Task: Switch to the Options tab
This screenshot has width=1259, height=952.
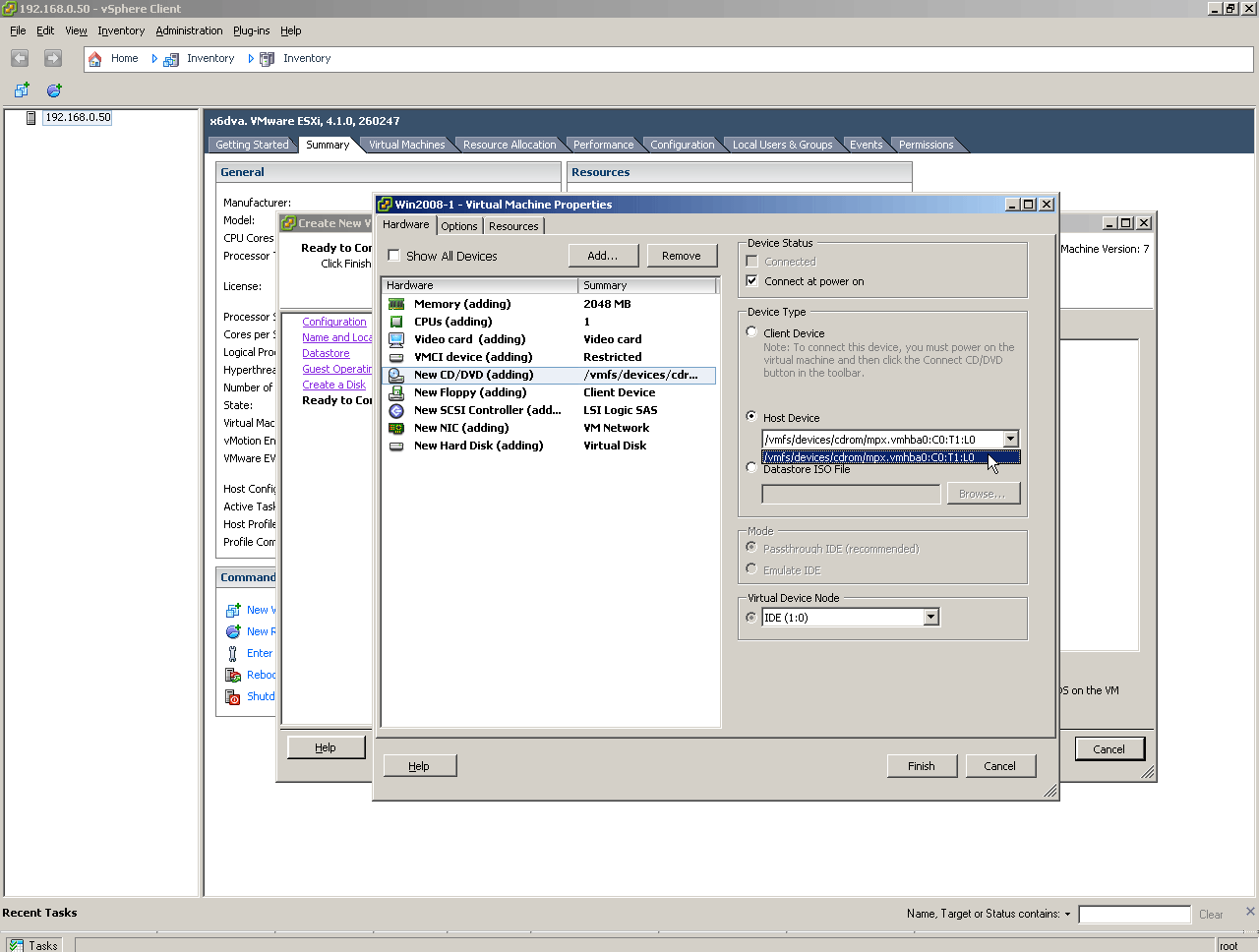Action: pos(459,226)
